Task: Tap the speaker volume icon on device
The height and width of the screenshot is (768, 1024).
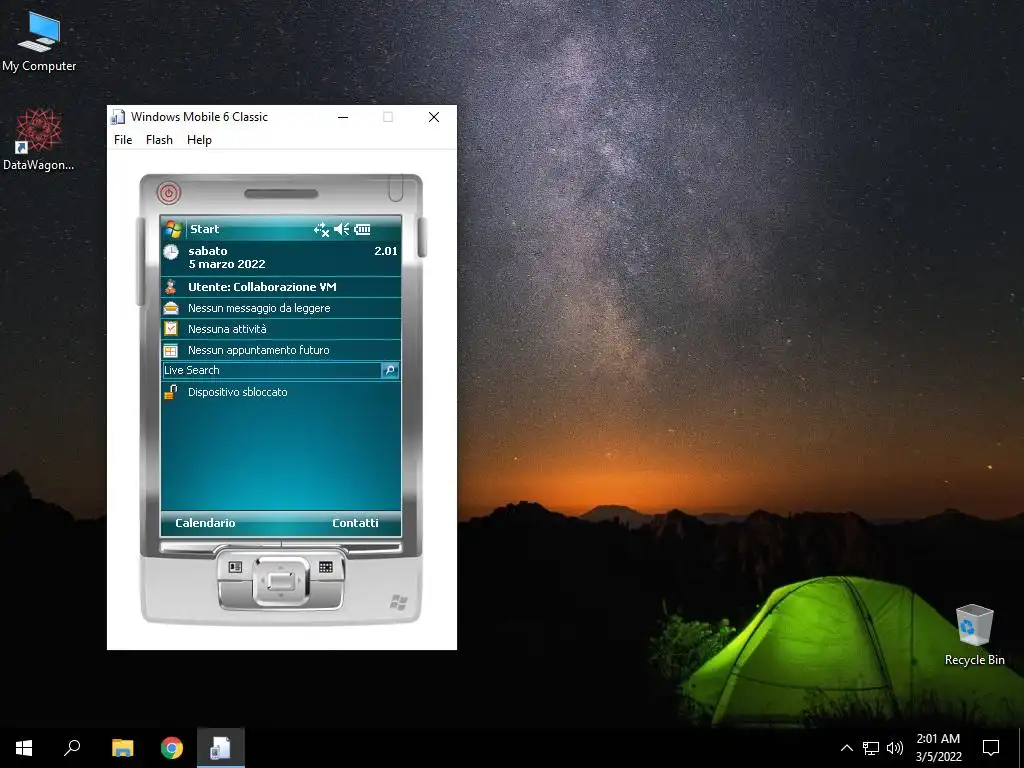Action: click(x=342, y=229)
